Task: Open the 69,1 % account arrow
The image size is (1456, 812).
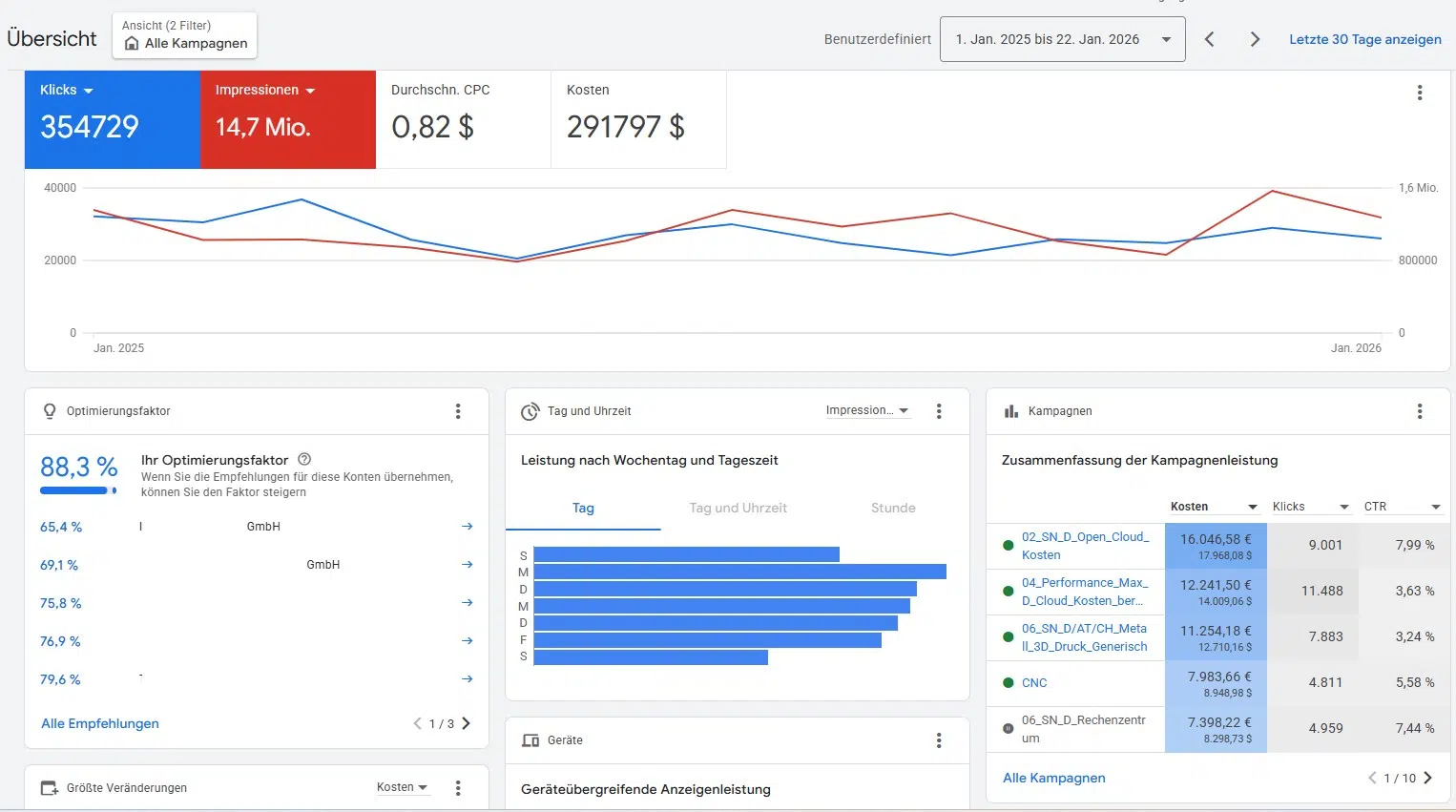Action: click(467, 565)
